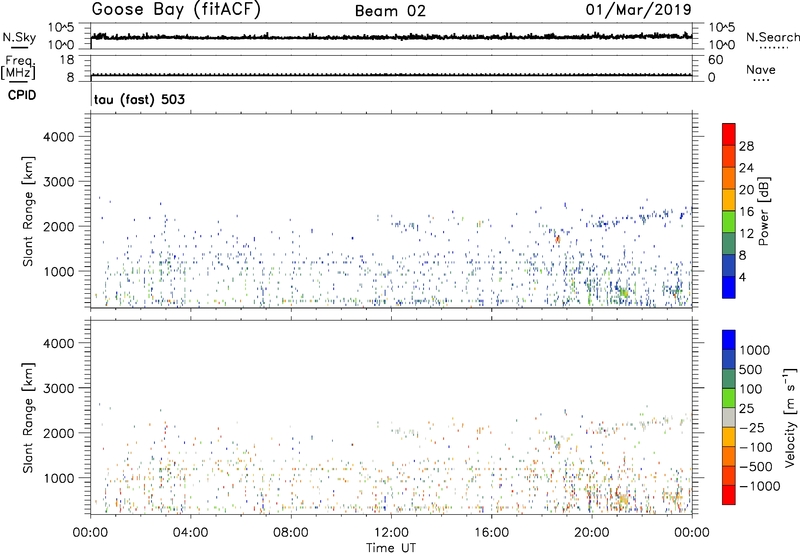Click the "N.Sky" legend label
The height and width of the screenshot is (554, 800).
(19, 37)
